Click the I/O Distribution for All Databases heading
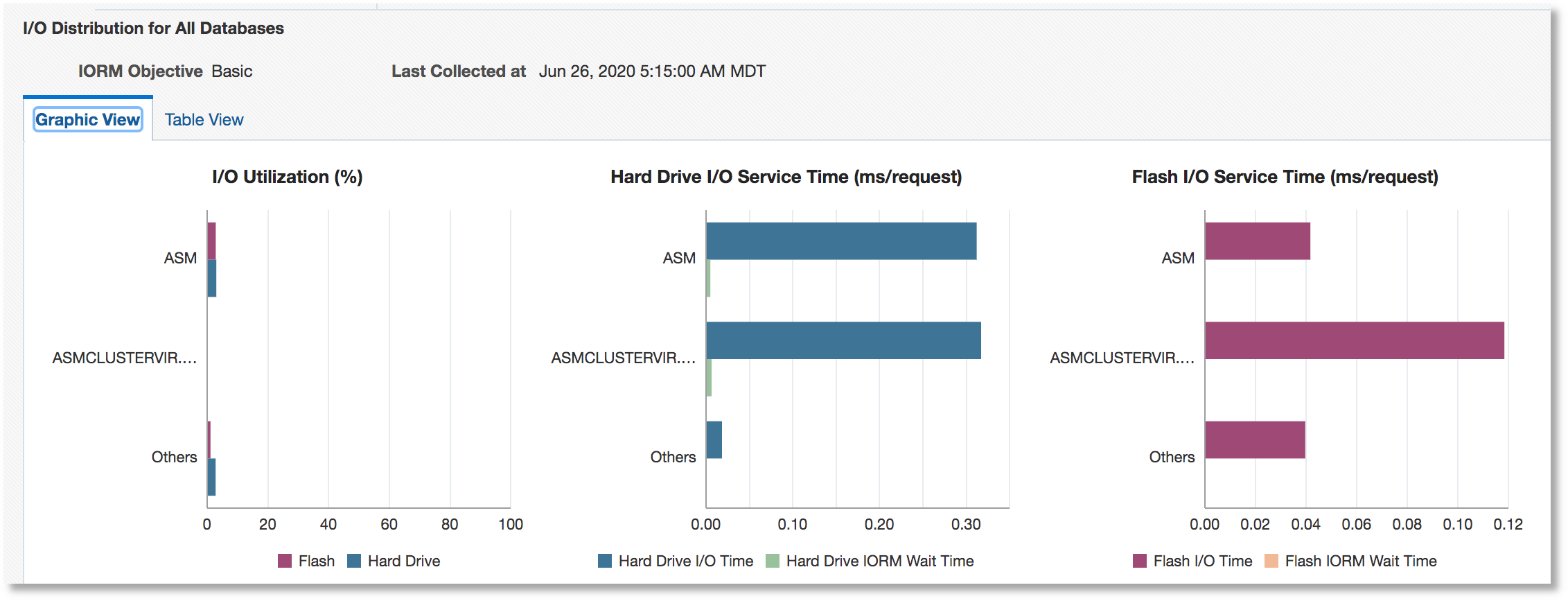This screenshot has height=601, width=1568. tap(153, 28)
